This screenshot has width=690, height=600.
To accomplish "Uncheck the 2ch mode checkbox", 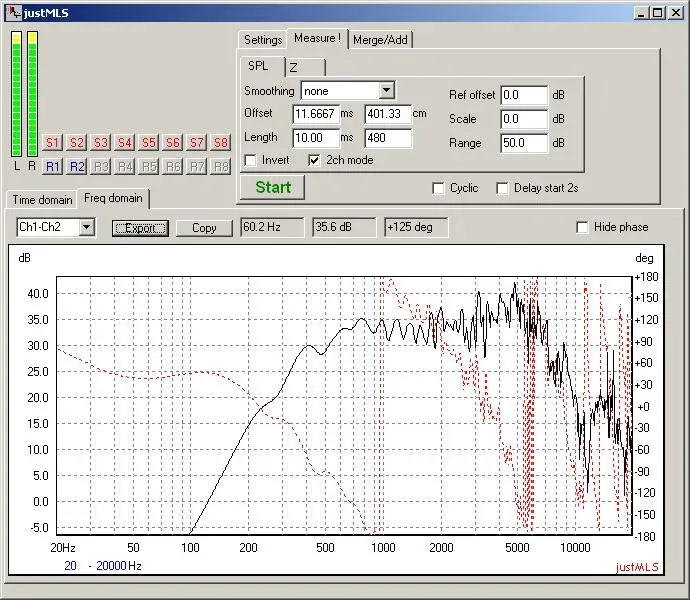I will 314,160.
